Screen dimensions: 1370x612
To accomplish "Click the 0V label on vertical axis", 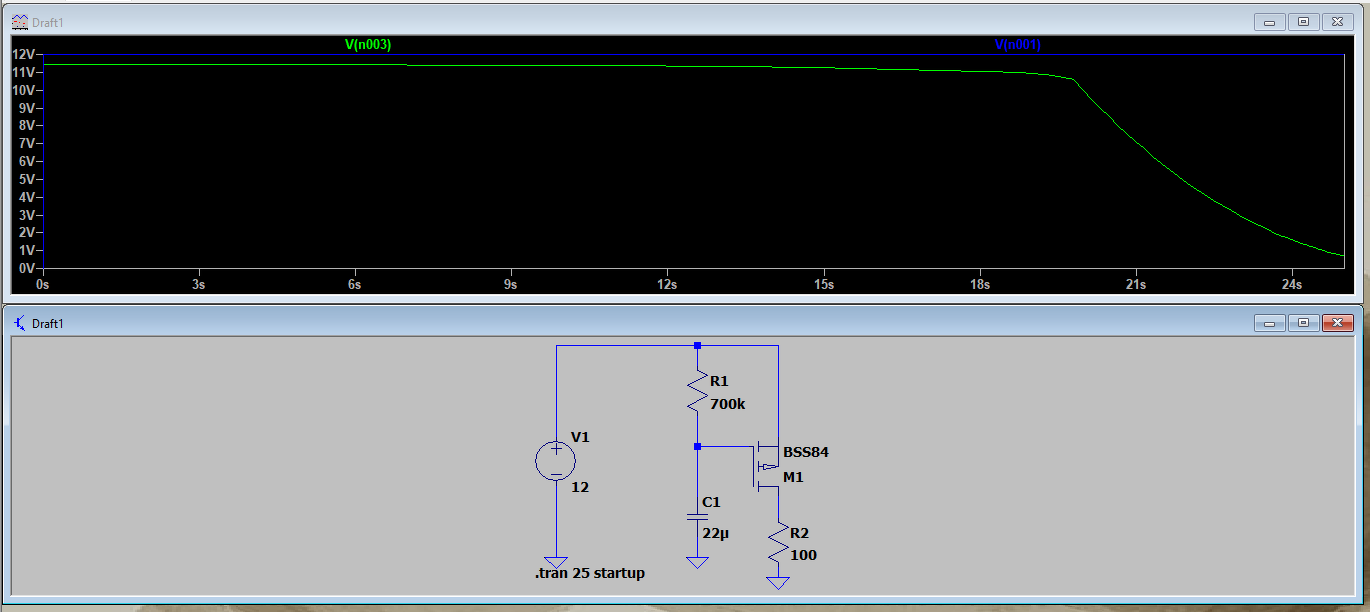I will [x=28, y=268].
